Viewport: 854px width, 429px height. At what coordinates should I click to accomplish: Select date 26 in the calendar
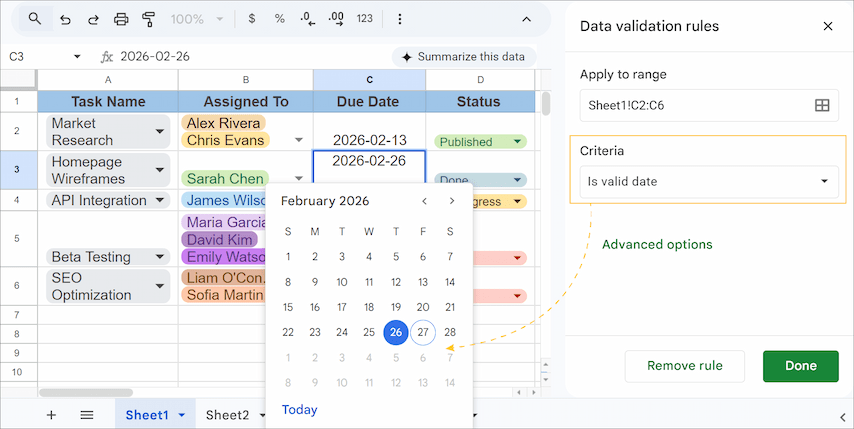(x=396, y=332)
